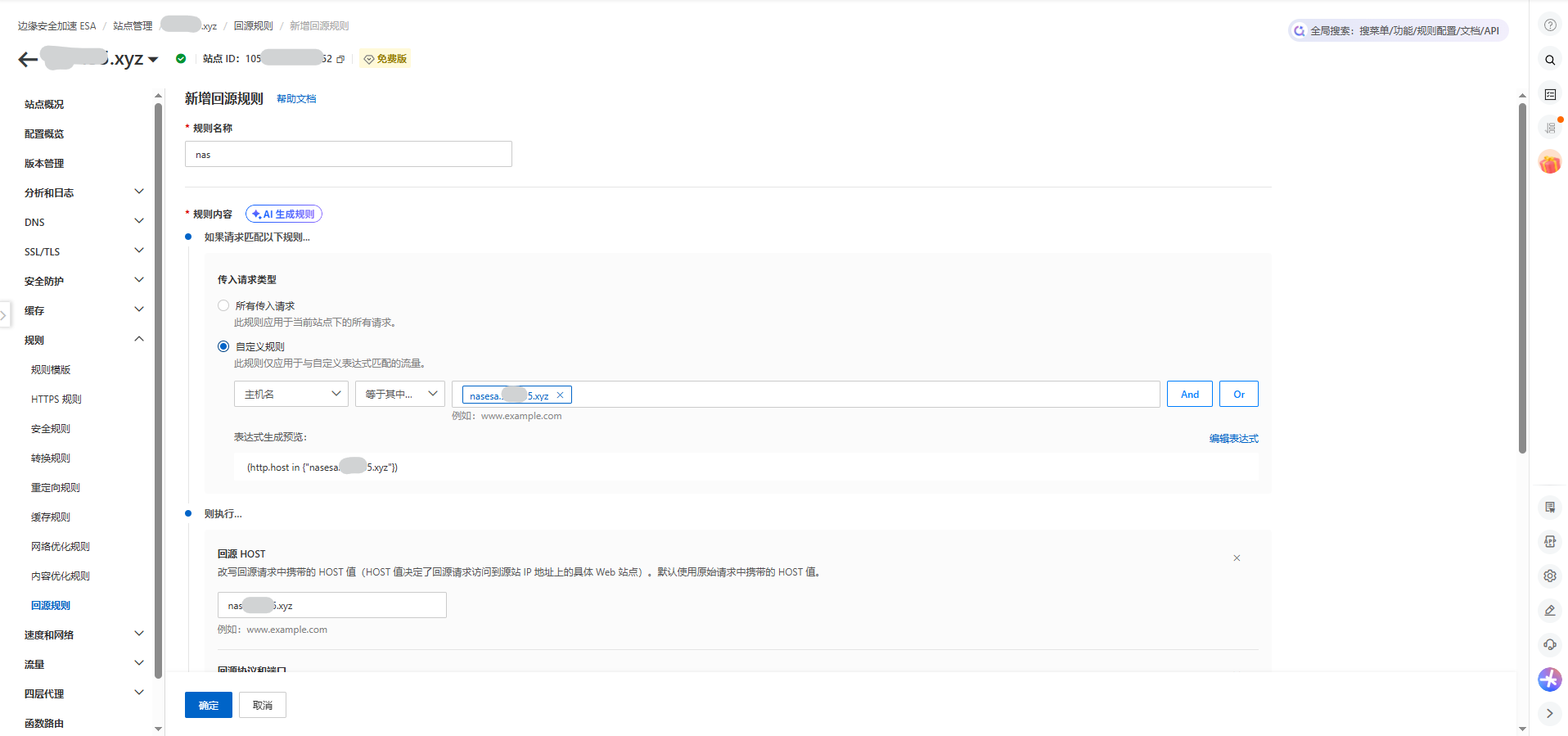Screen dimensions: 1568x736
Task: Open the order receipt icon in right sidebar
Action: (x=1550, y=507)
